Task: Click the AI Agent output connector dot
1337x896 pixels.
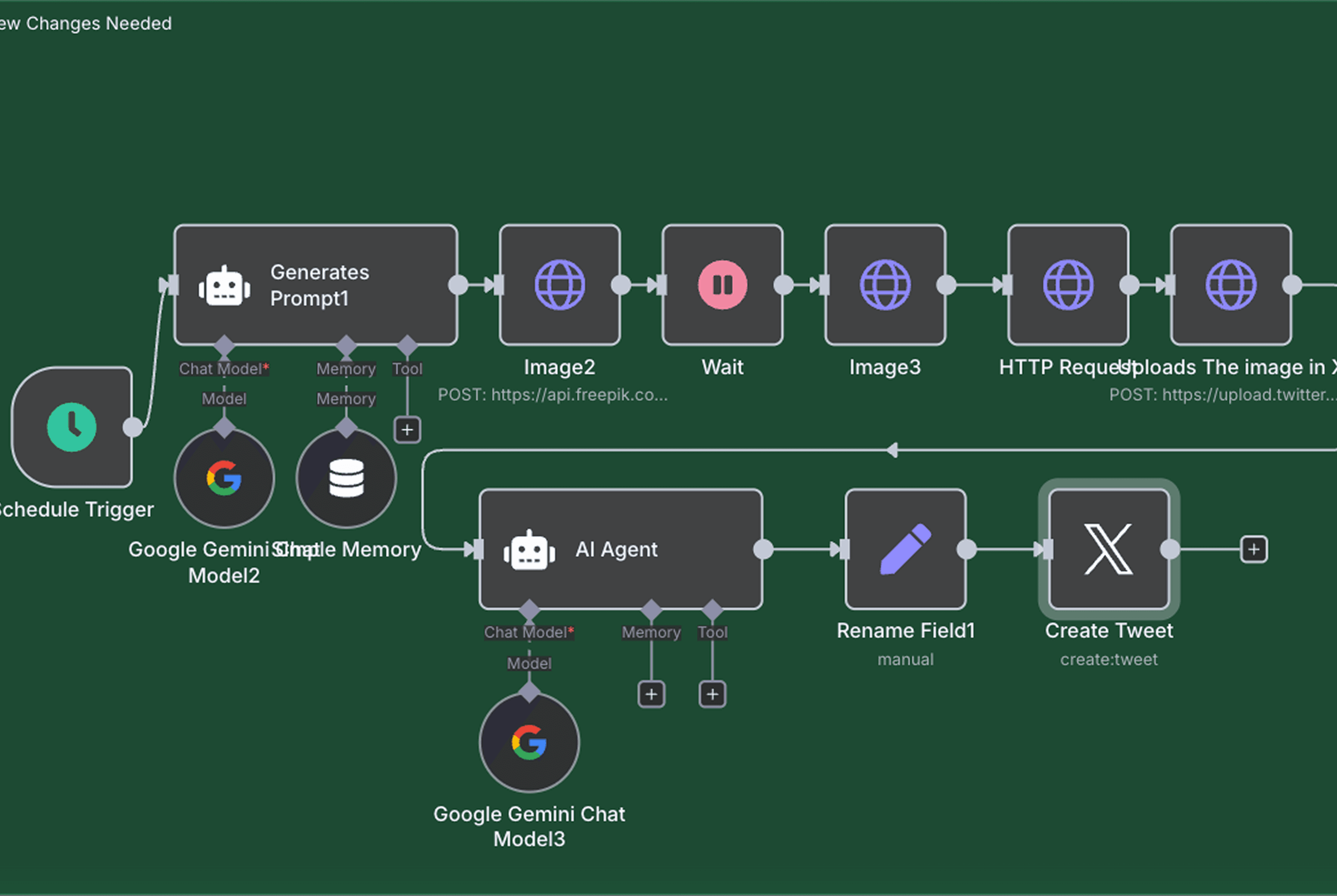Action: click(763, 549)
